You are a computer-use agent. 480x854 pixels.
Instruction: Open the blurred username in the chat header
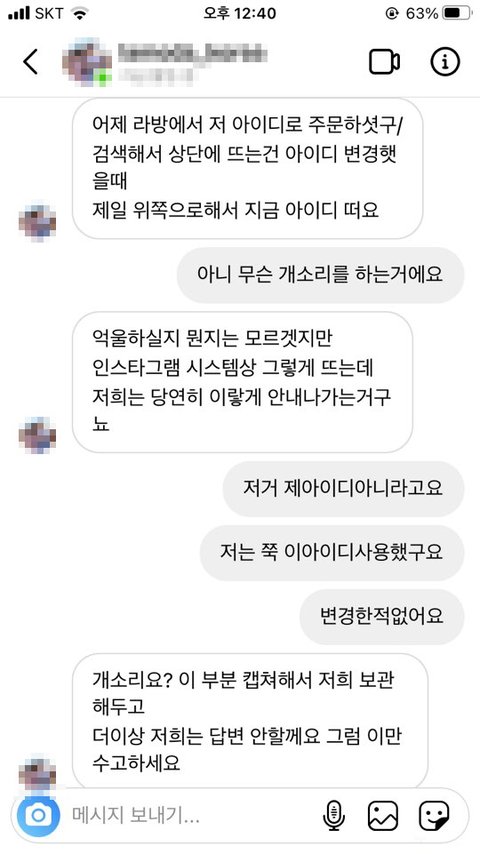[193, 55]
